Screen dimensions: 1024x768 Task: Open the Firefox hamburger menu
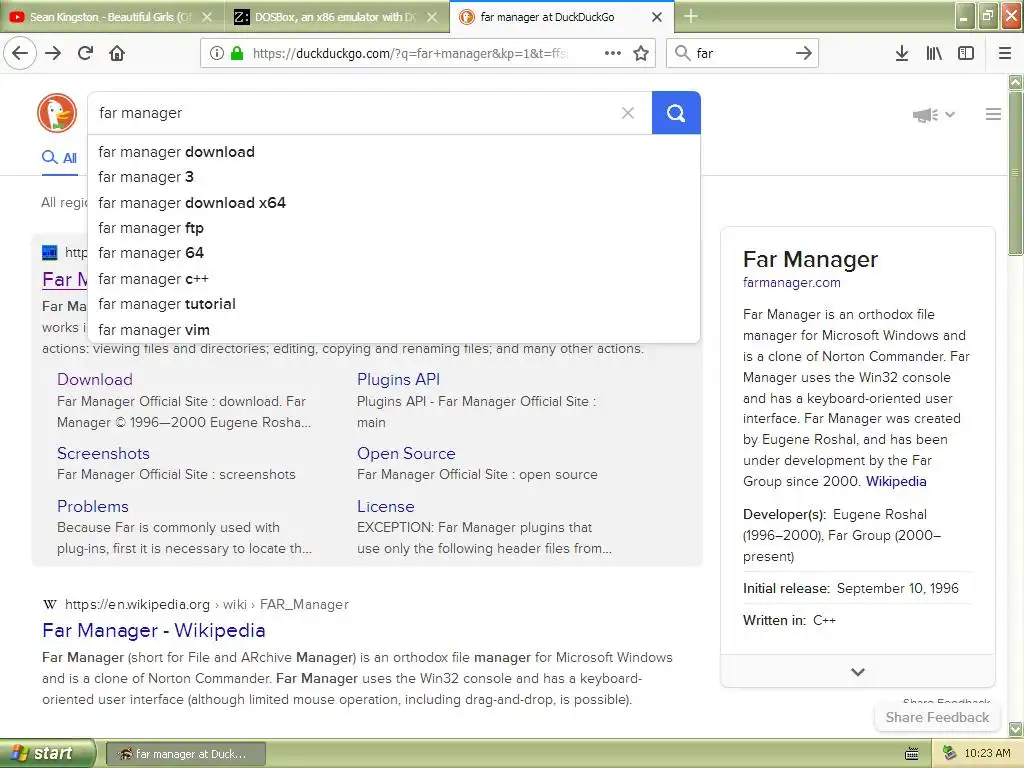click(1005, 53)
